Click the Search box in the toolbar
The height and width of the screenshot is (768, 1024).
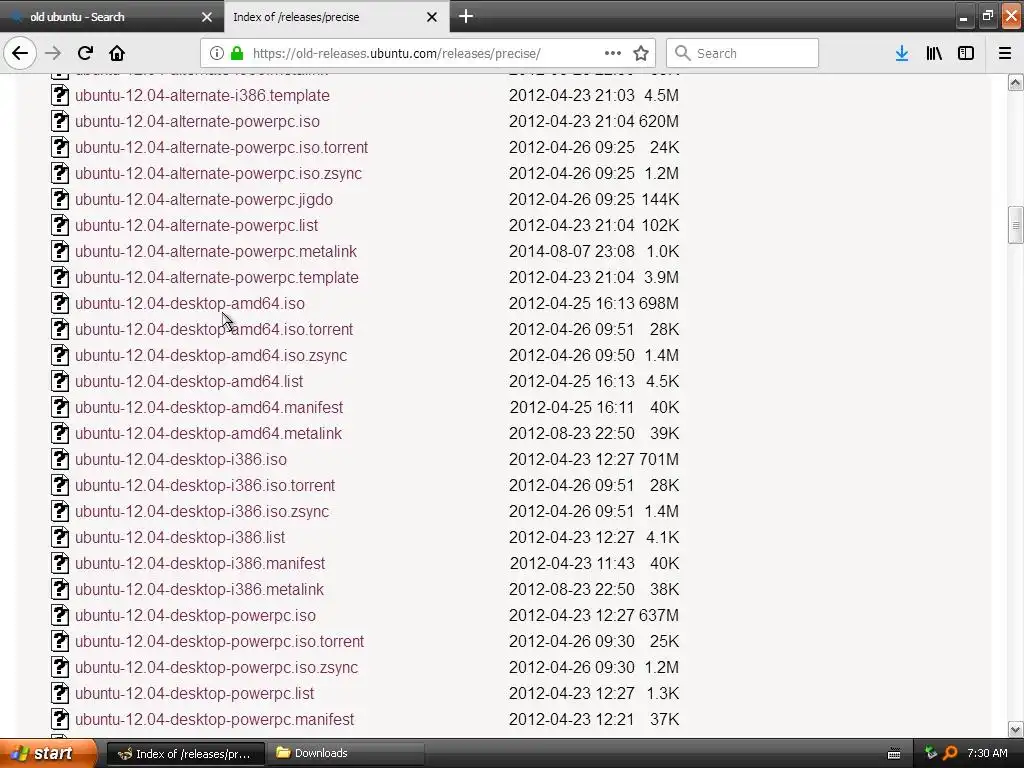tap(743, 54)
